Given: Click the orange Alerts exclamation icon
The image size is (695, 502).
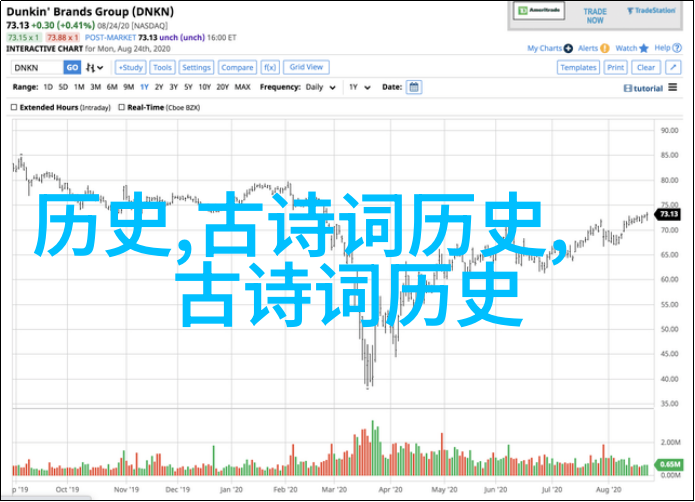Looking at the screenshot, I should (x=605, y=48).
